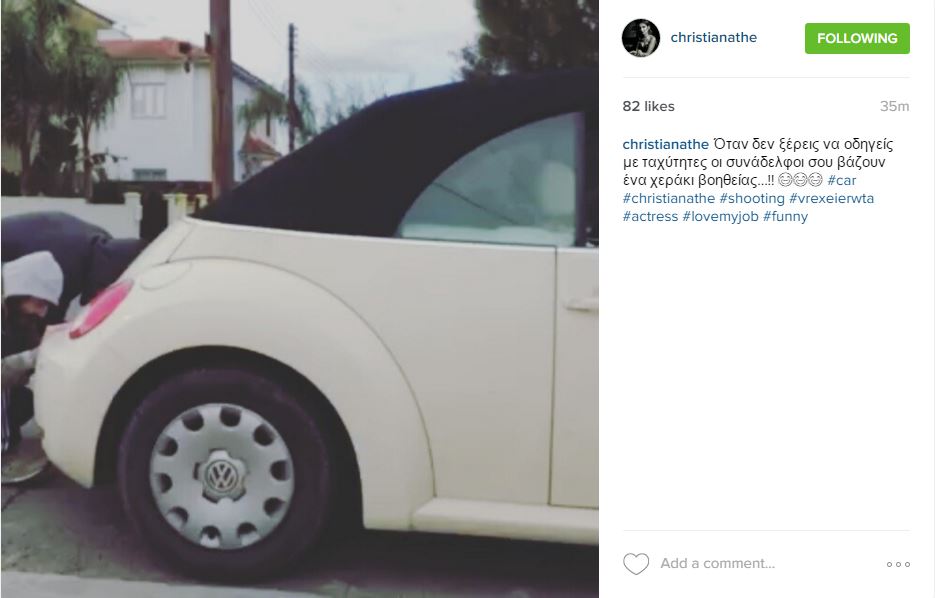Click the 35m post timestamp

point(894,106)
